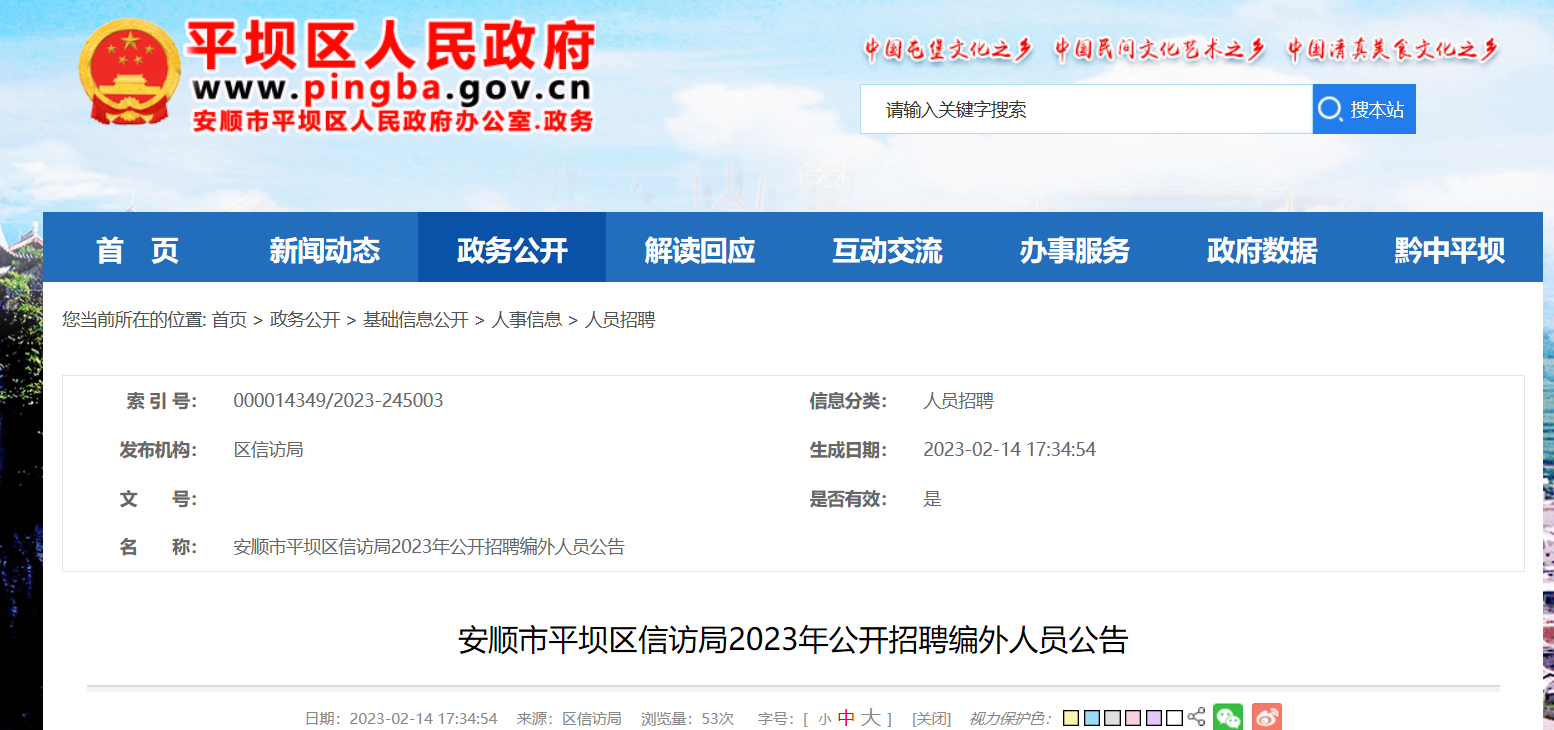Open 人员招聘 breadcrumb link
The width and height of the screenshot is (1554, 730).
coord(619,320)
